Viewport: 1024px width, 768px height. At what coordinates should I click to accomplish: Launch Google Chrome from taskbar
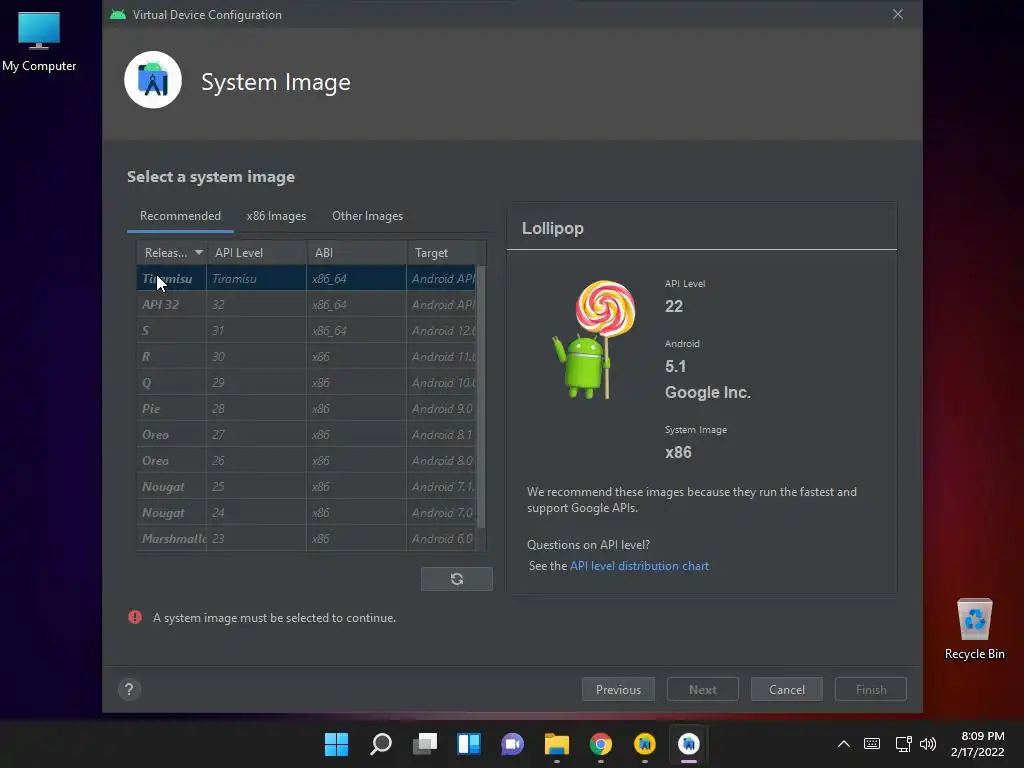(601, 744)
